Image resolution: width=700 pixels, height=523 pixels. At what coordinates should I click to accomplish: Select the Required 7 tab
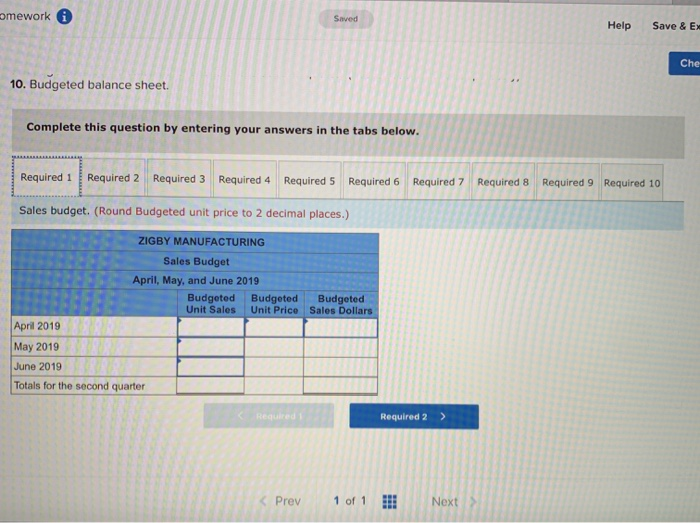tap(438, 182)
